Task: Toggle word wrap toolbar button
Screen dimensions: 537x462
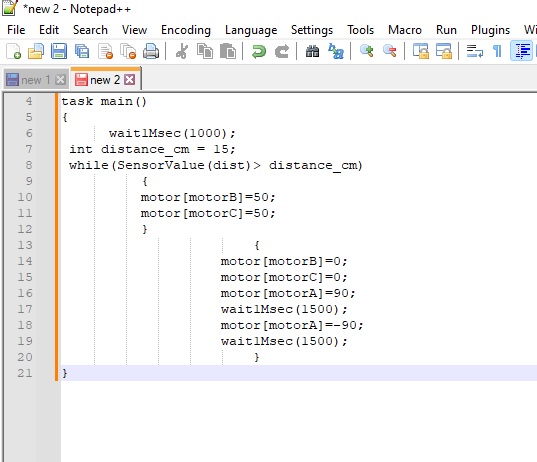Action: [475, 51]
